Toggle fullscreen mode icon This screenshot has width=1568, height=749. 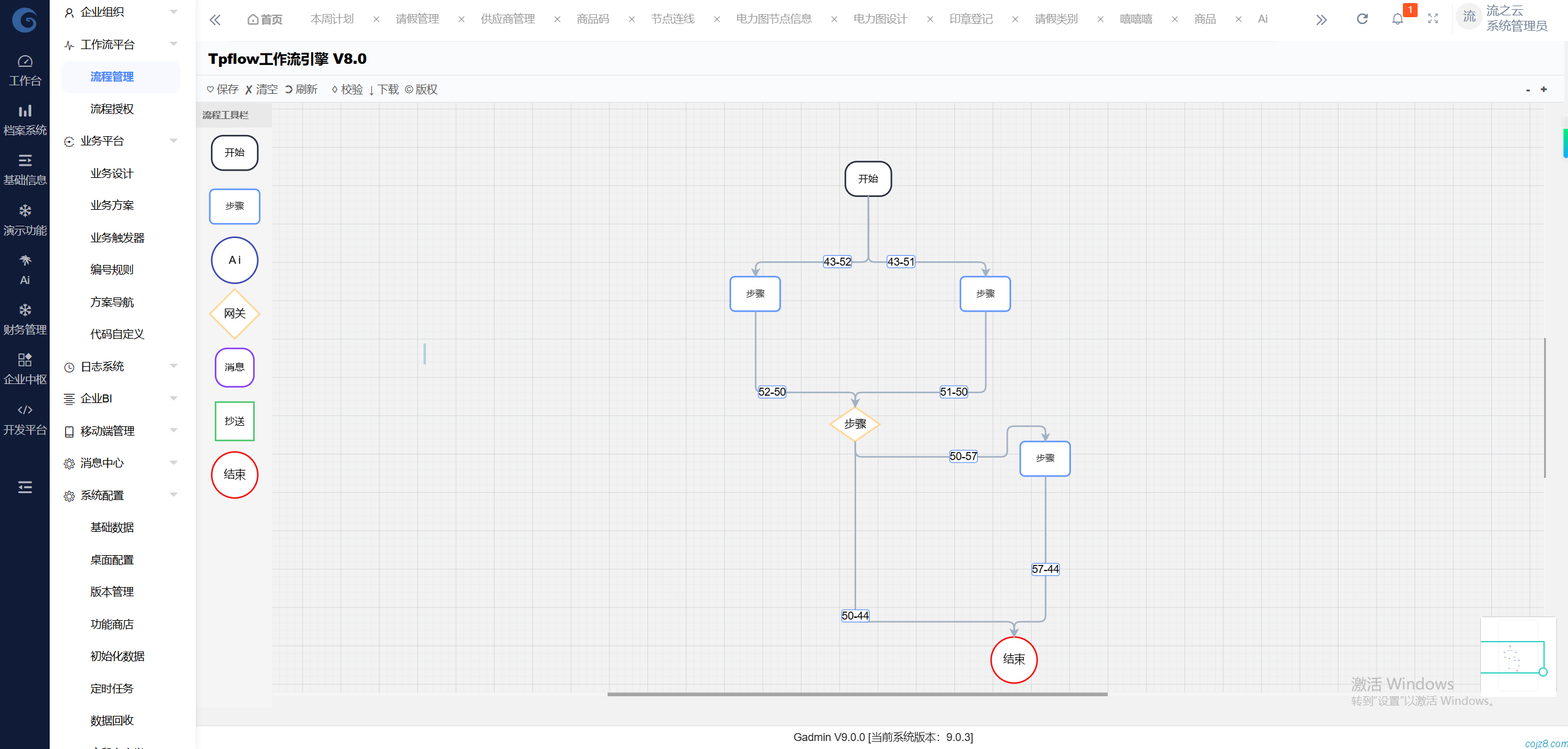point(1433,19)
